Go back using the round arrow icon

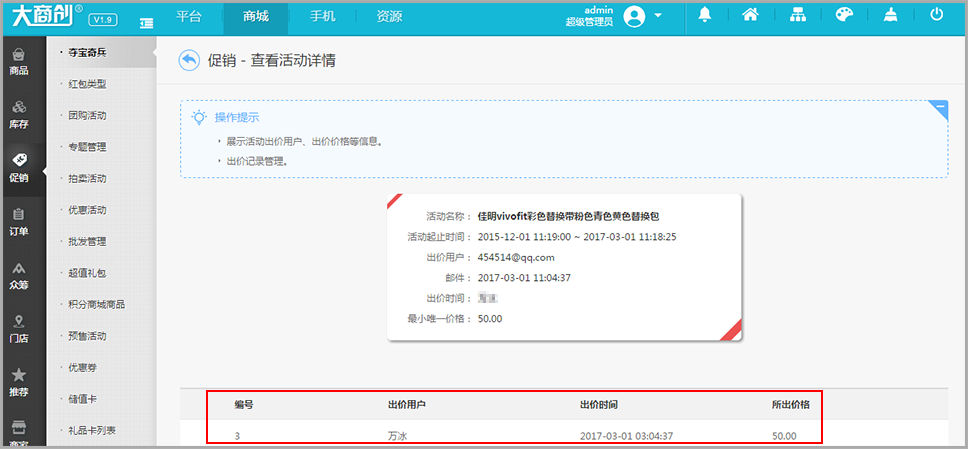tap(189, 60)
